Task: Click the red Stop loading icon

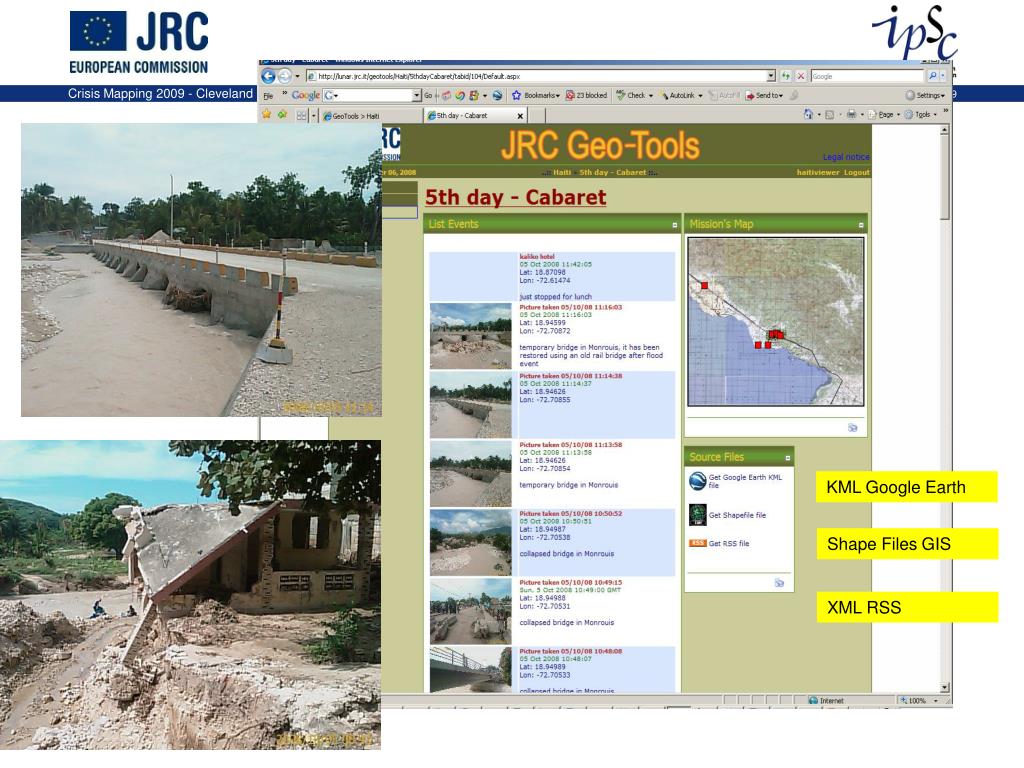Action: 801,76
